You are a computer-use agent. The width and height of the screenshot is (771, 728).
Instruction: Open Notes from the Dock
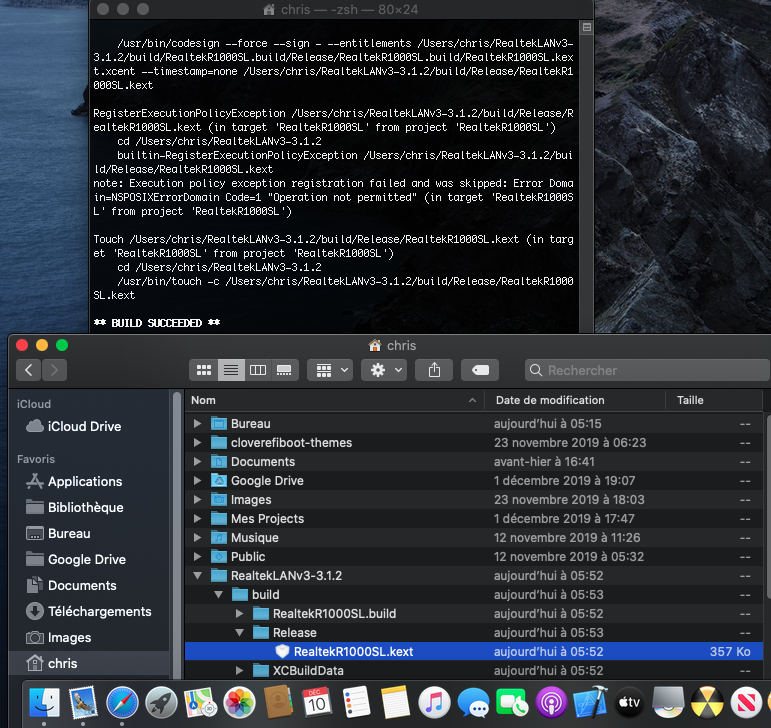click(395, 702)
